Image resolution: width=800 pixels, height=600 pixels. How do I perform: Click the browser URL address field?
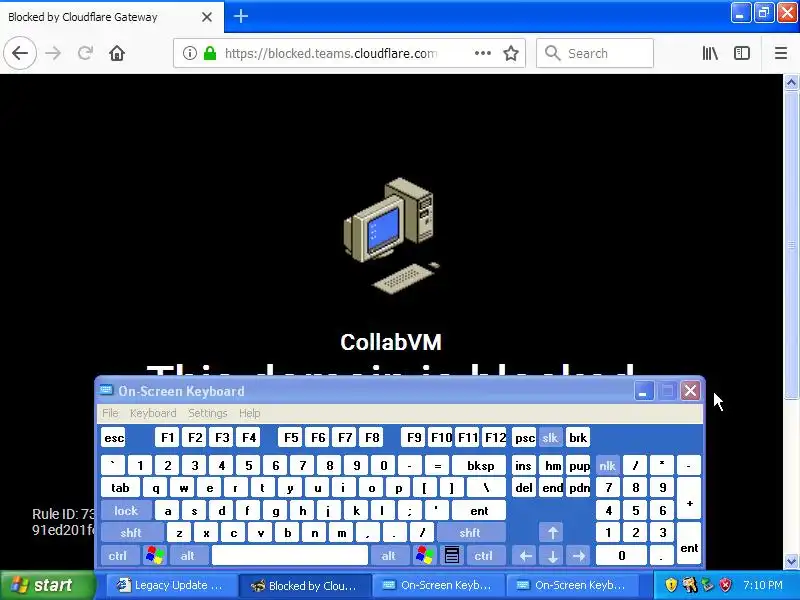click(331, 53)
